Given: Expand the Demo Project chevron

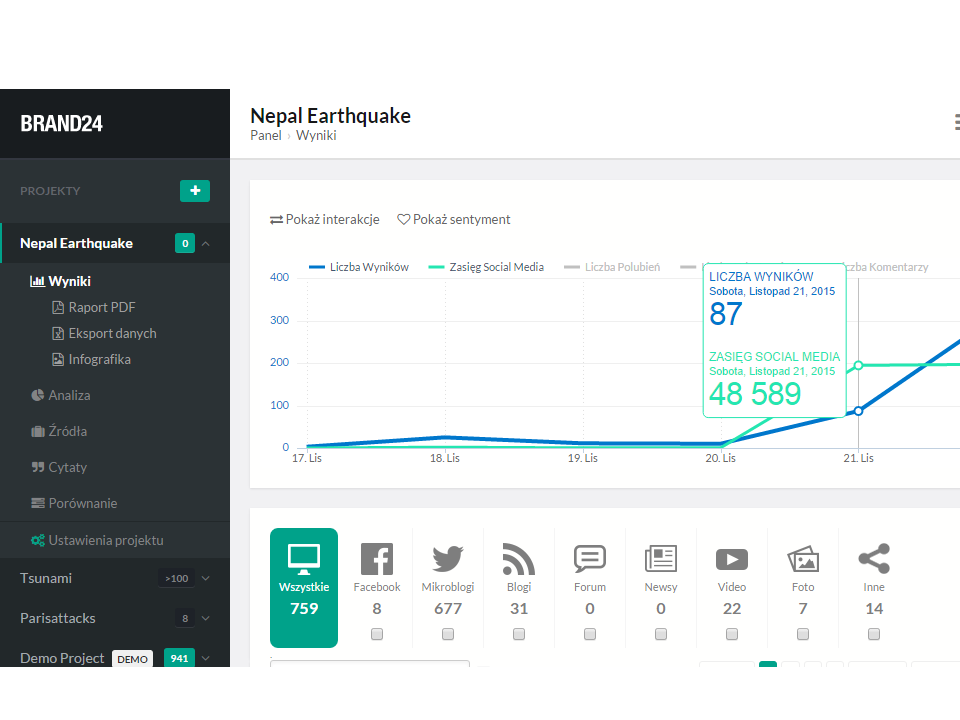Looking at the screenshot, I should point(206,658).
